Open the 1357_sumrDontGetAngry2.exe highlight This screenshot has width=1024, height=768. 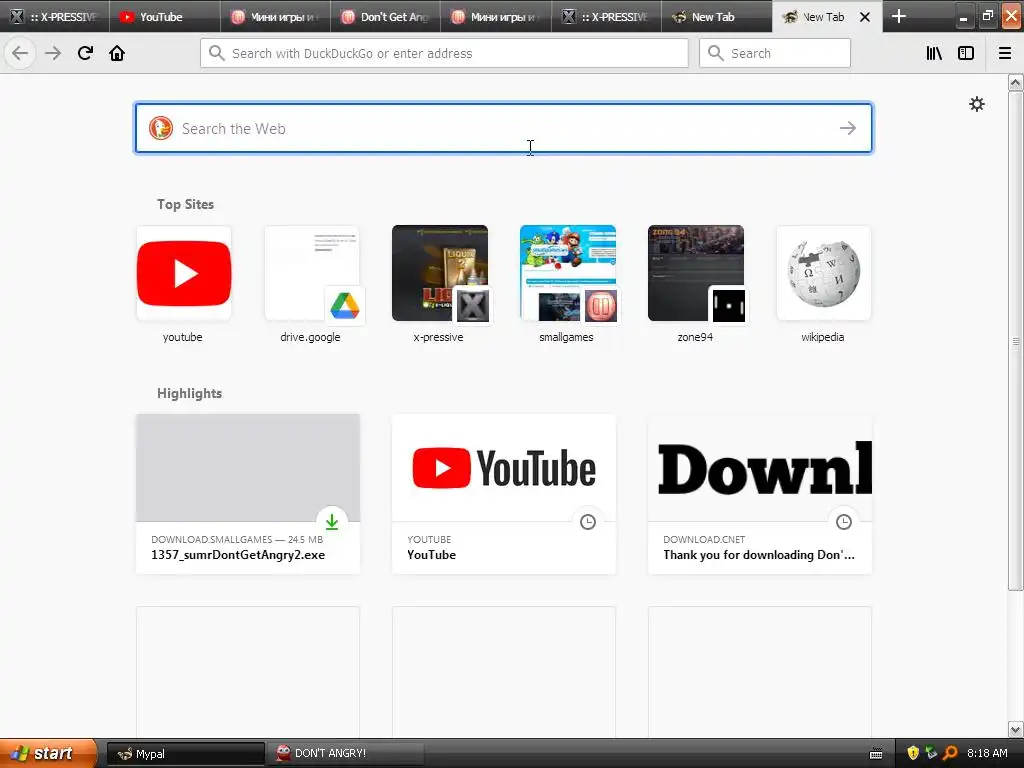coord(248,494)
